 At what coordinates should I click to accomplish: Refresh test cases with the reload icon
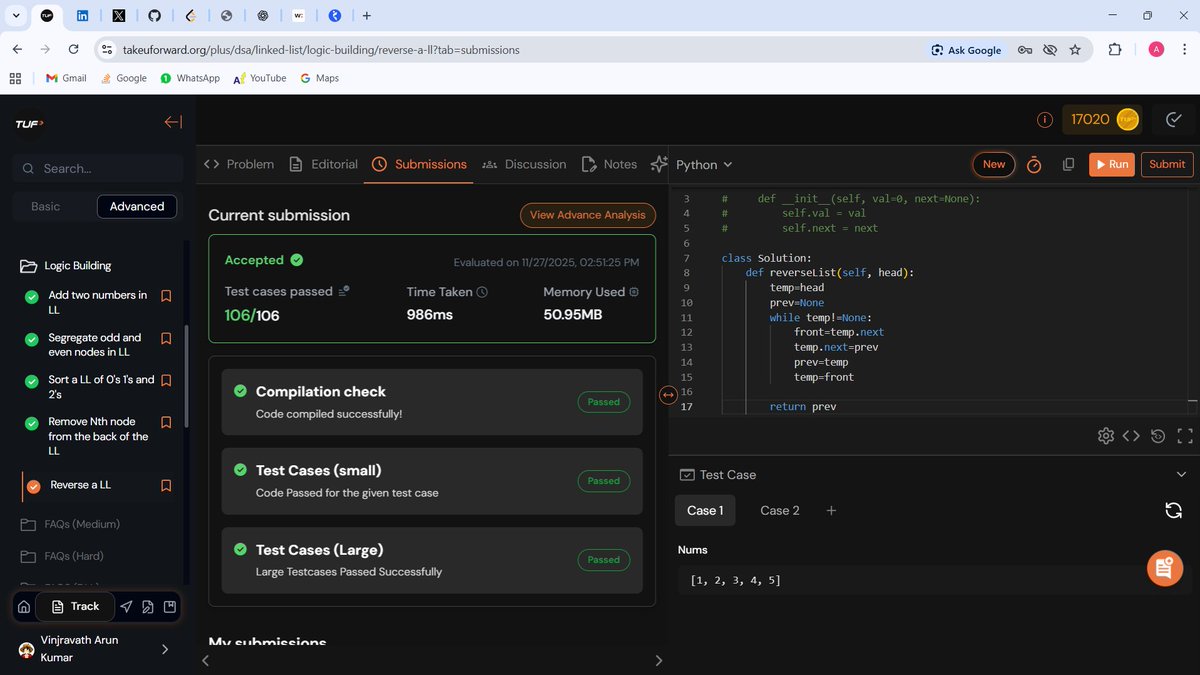click(x=1173, y=510)
